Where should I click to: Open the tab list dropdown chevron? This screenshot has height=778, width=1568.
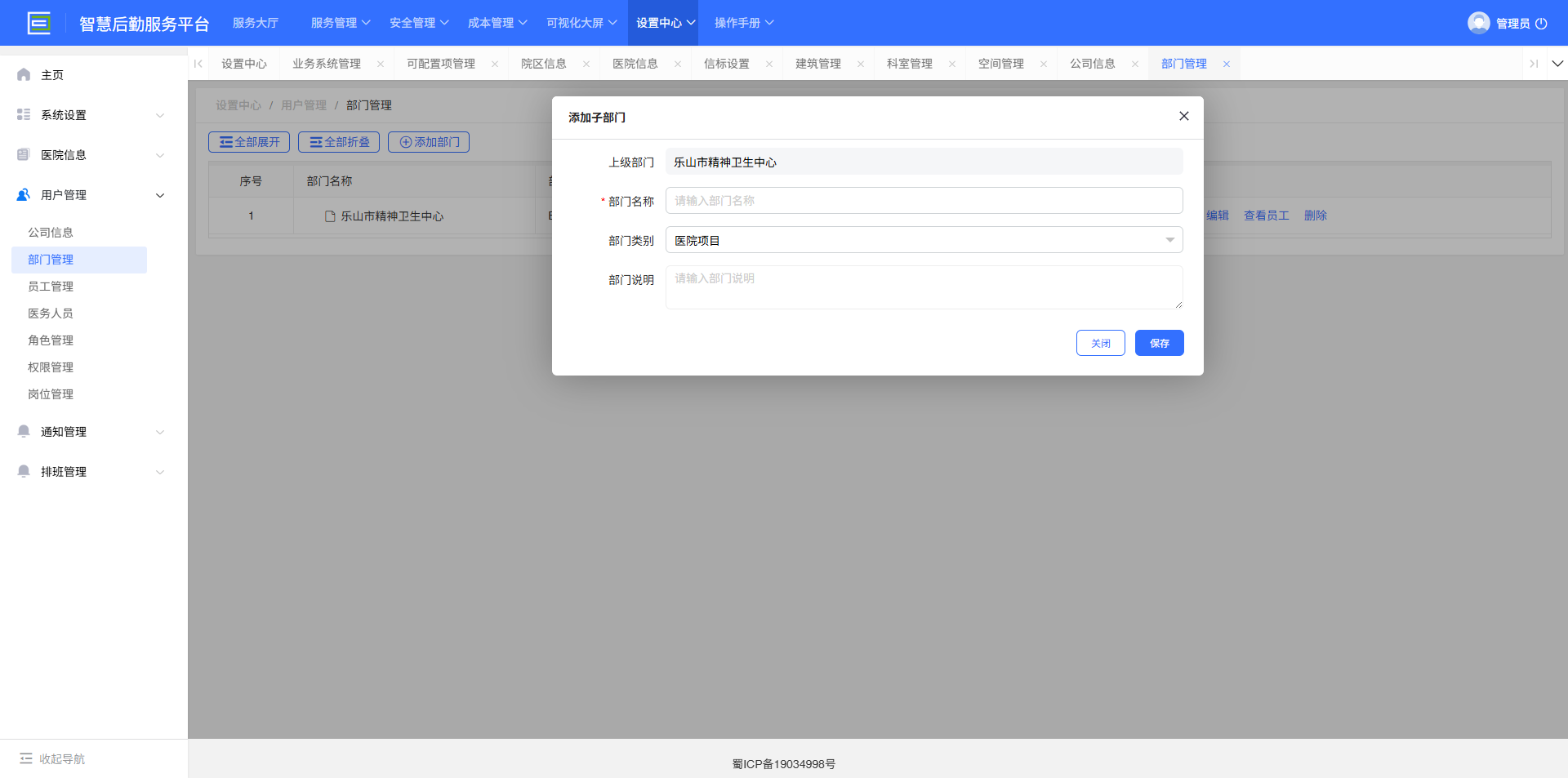point(1557,64)
